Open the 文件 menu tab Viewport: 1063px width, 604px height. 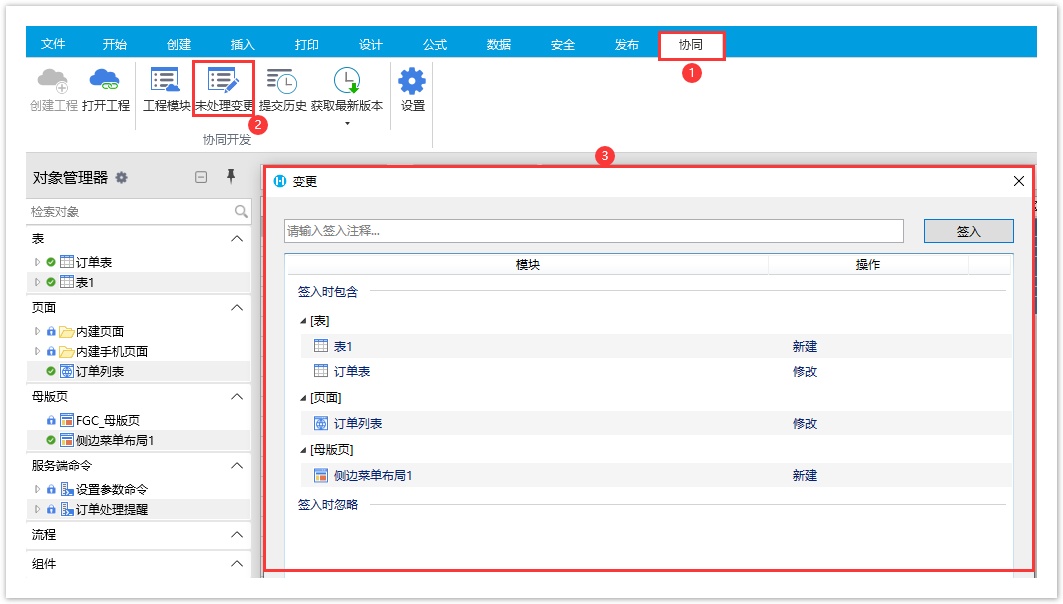point(53,45)
